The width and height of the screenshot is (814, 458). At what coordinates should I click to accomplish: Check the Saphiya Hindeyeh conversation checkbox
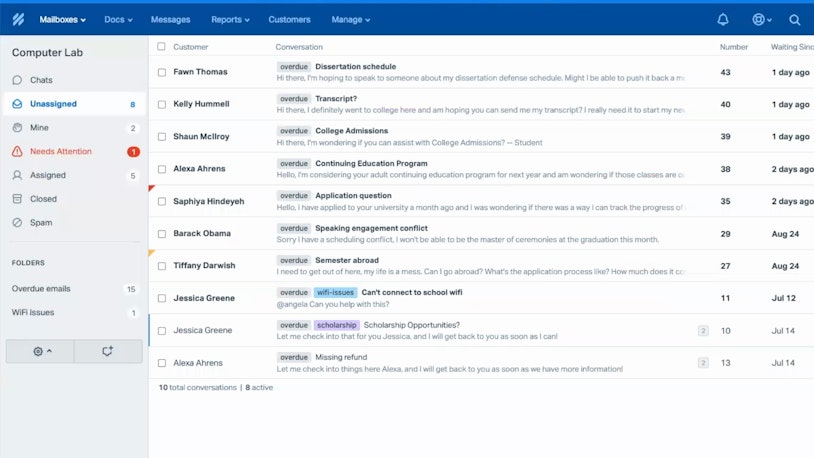[162, 201]
